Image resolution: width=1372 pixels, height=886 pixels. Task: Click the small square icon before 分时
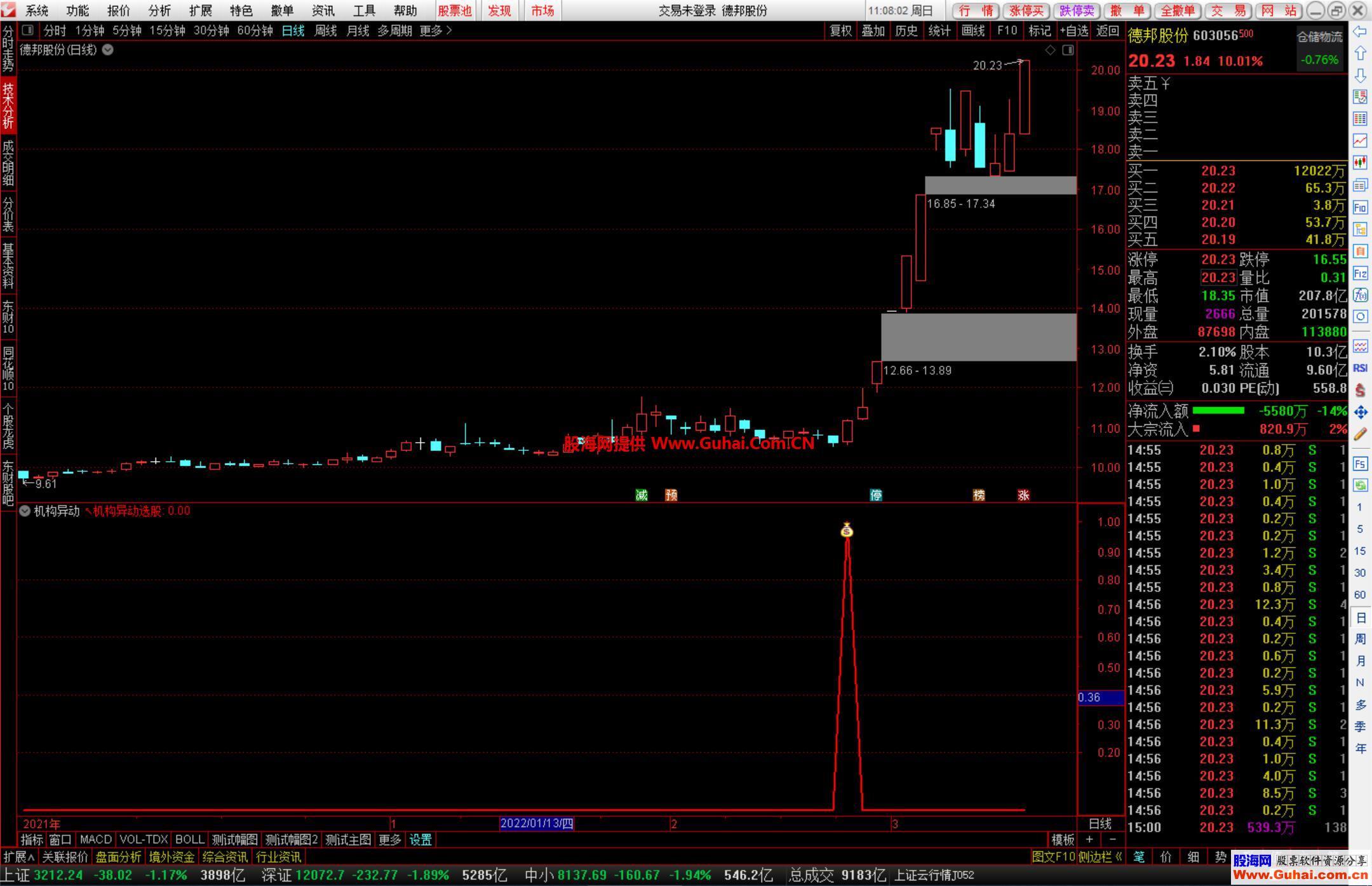coord(27,30)
